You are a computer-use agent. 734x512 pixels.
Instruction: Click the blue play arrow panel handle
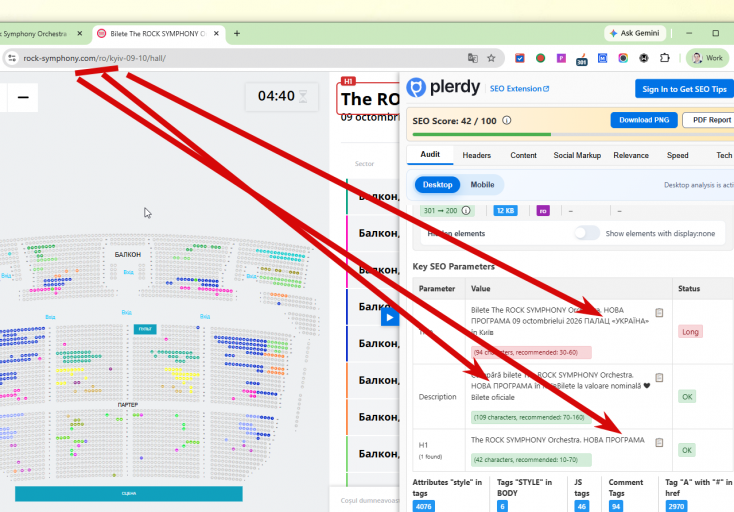click(389, 317)
